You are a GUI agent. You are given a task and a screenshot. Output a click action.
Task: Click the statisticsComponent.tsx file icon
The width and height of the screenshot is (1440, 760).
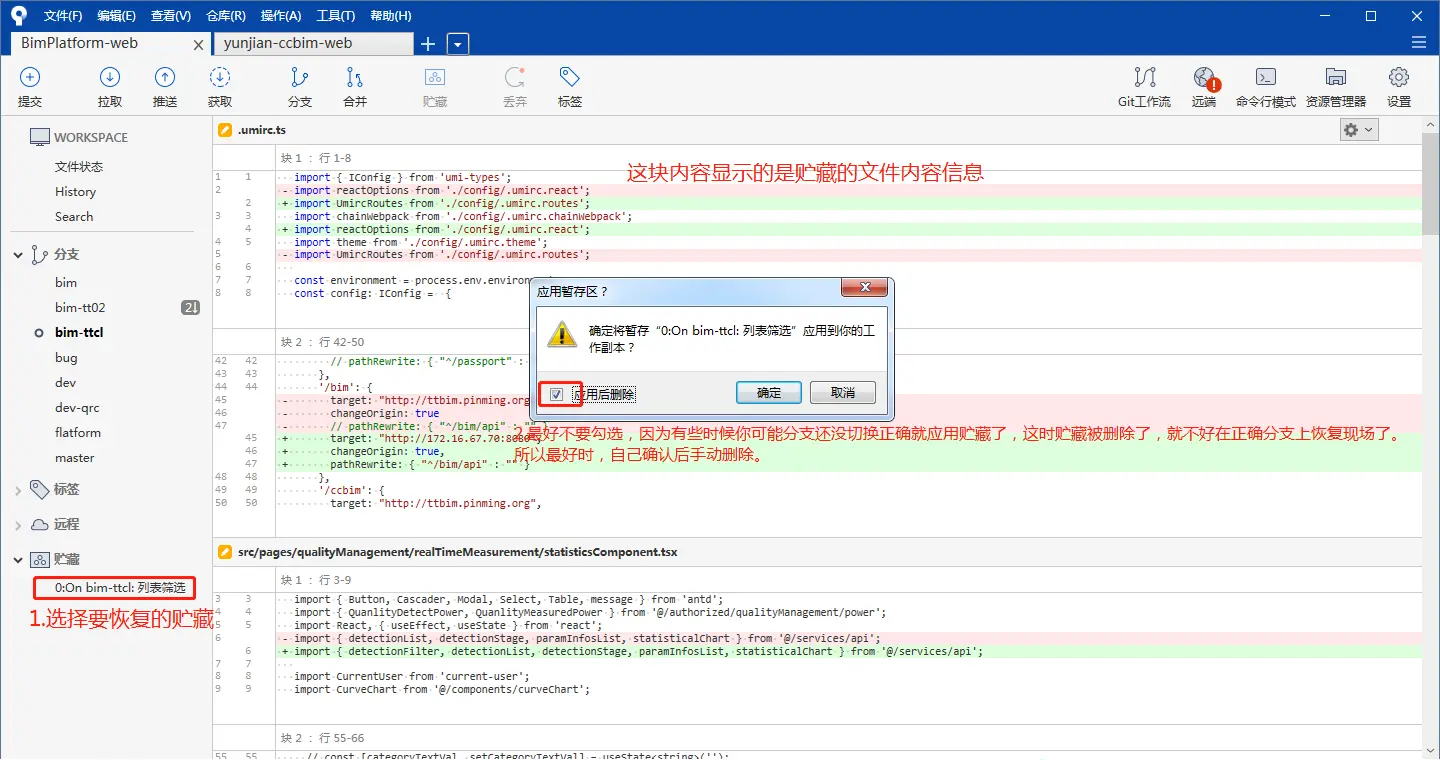pyautogui.click(x=225, y=551)
